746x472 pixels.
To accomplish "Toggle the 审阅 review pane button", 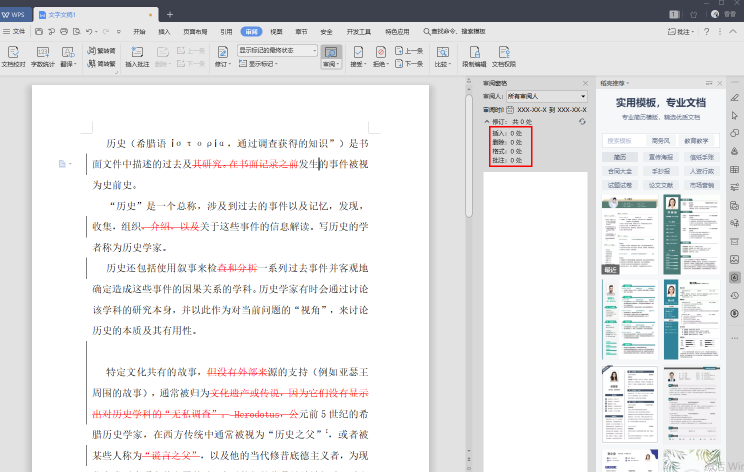I will point(331,54).
